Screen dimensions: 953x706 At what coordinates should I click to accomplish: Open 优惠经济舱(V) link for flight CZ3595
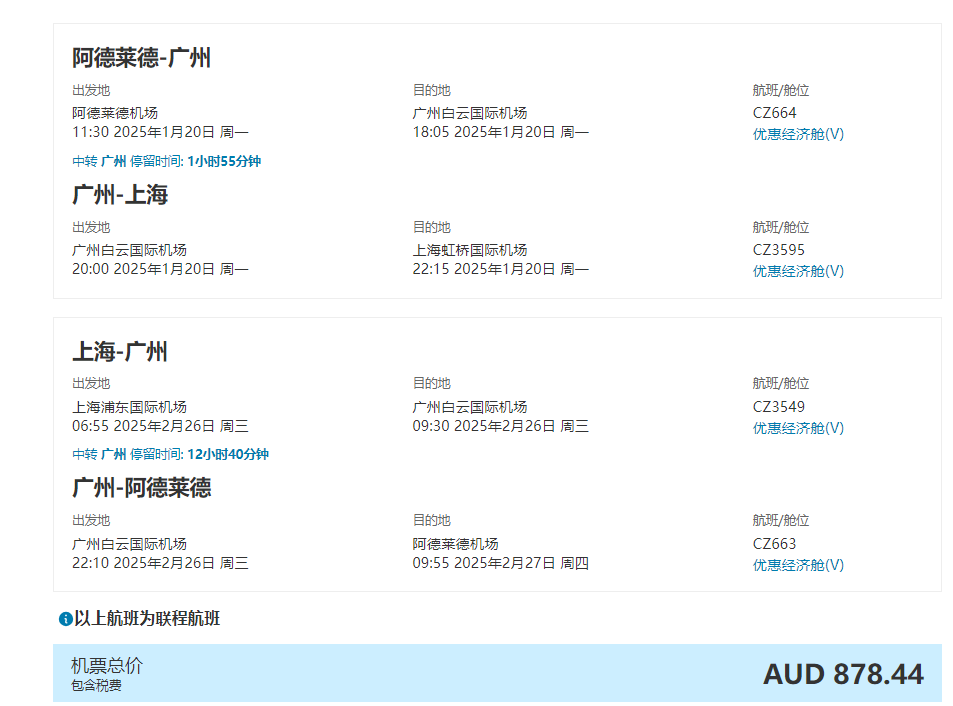pyautogui.click(x=798, y=271)
